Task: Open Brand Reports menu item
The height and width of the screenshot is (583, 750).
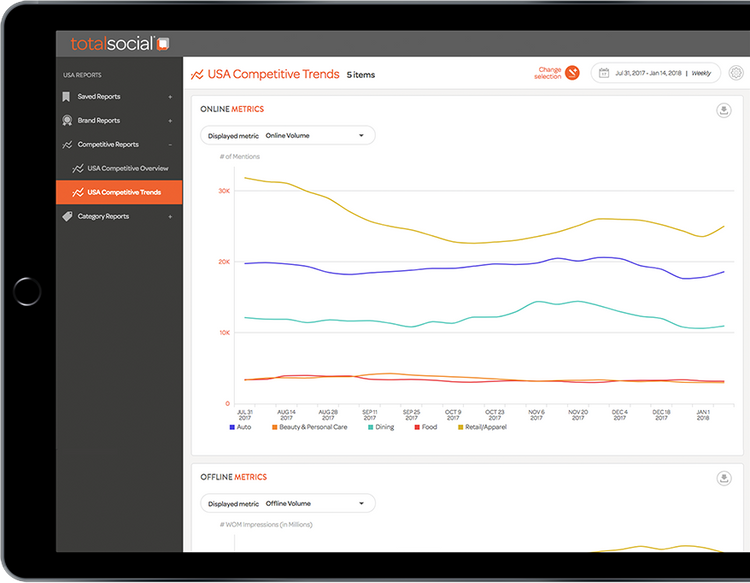Action: 119,121
